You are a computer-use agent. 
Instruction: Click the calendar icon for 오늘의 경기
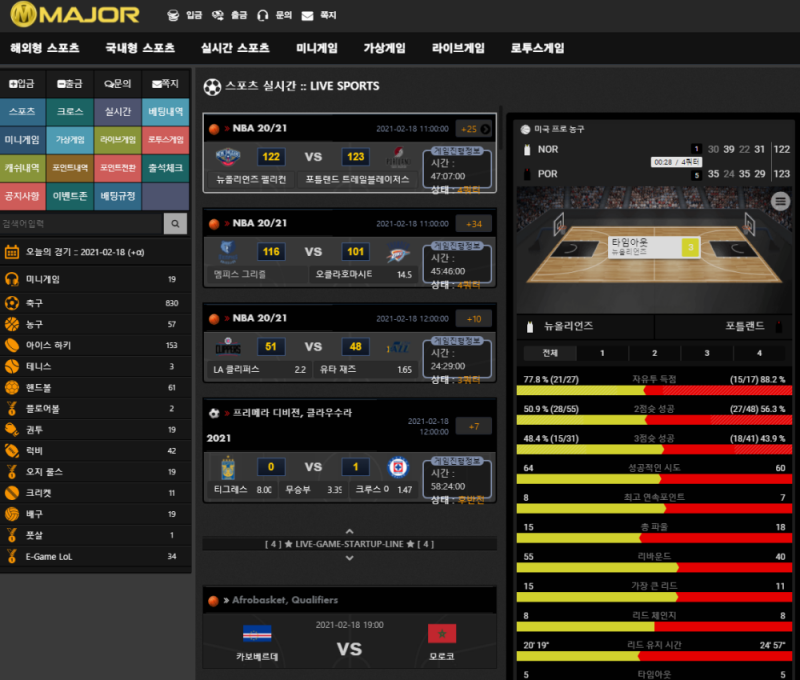[x=12, y=252]
